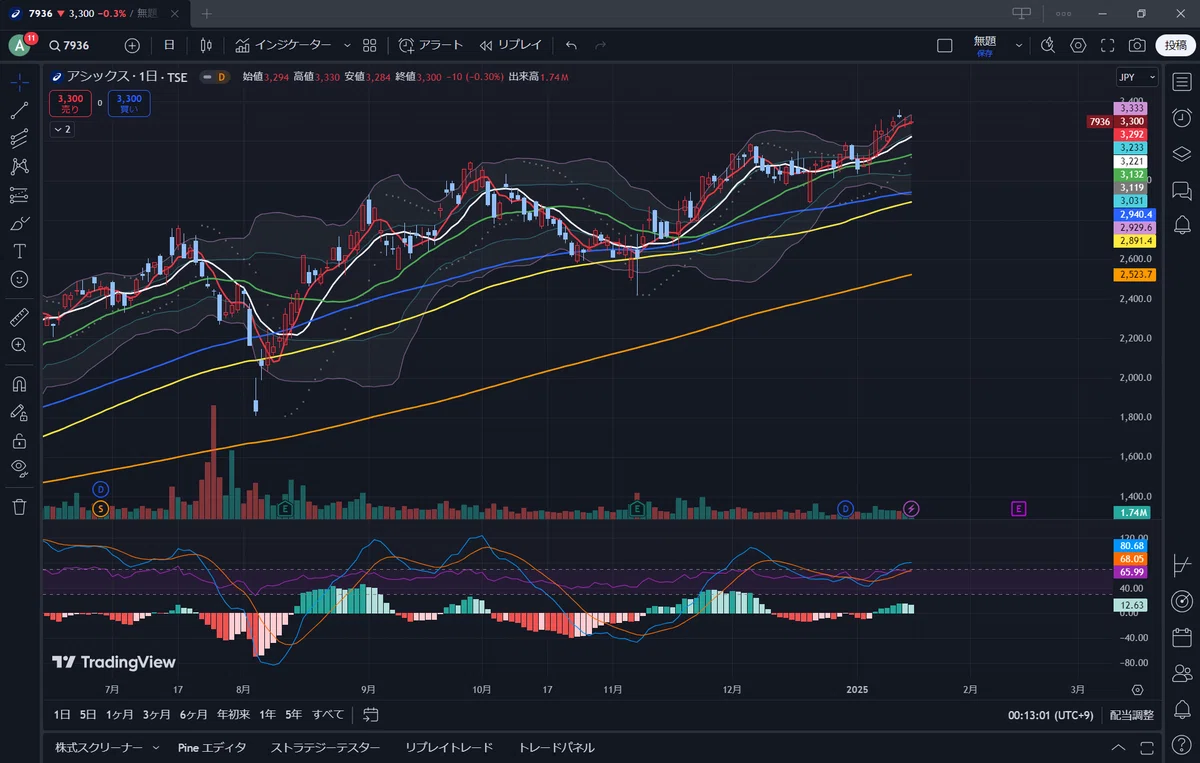1200x763 pixels.
Task: Select the text annotation tool
Action: [19, 251]
